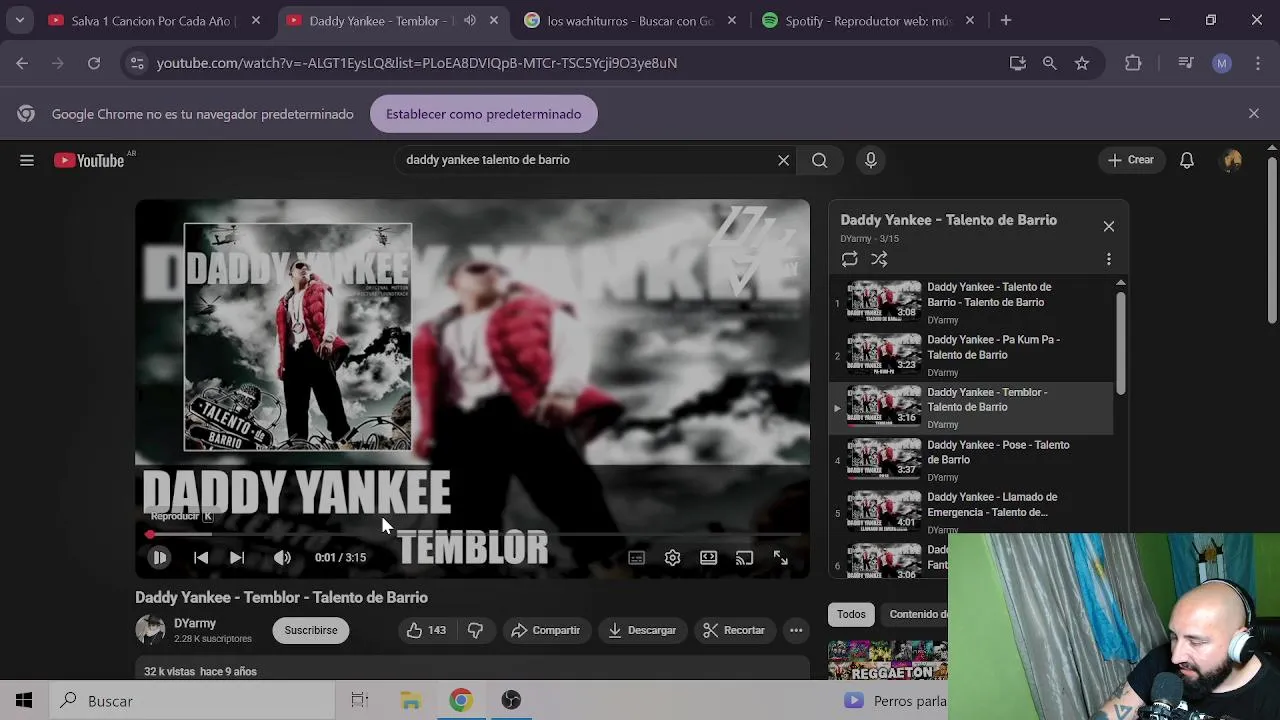Image resolution: width=1280 pixels, height=720 pixels.
Task: Play Daddy Yankee - Pa Kum Pa
Action: (971, 355)
